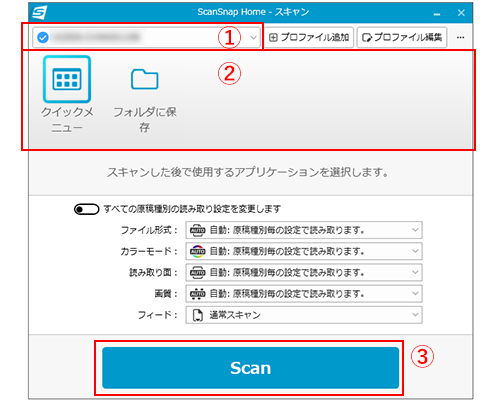Expand the フィード 通常スキャン dropdown
This screenshot has height=400, width=500.
(304, 315)
